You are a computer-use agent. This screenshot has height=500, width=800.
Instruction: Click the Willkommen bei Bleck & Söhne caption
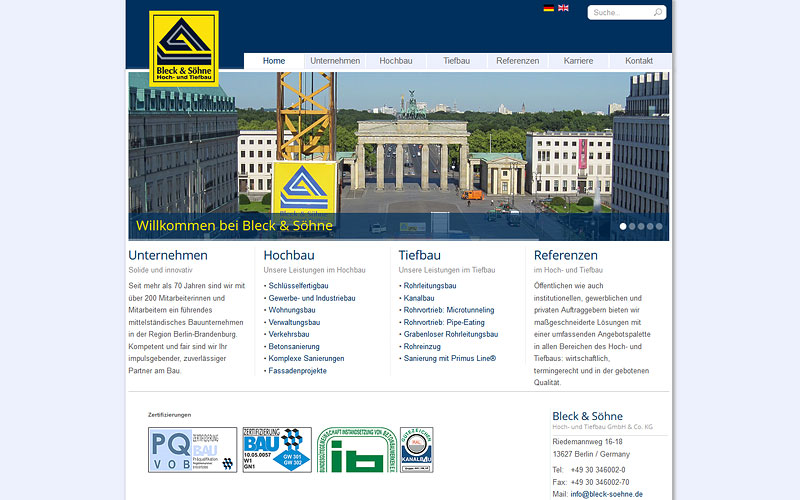point(234,226)
